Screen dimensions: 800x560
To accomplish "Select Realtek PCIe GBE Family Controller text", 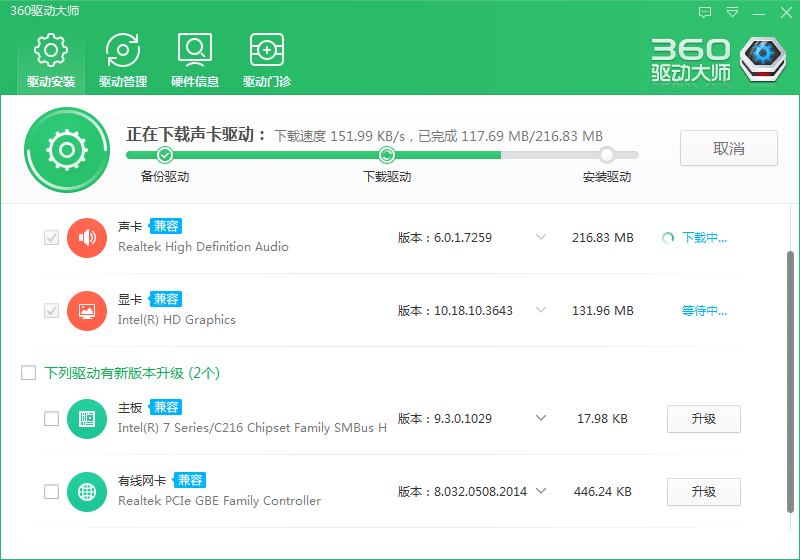I will [x=219, y=501].
